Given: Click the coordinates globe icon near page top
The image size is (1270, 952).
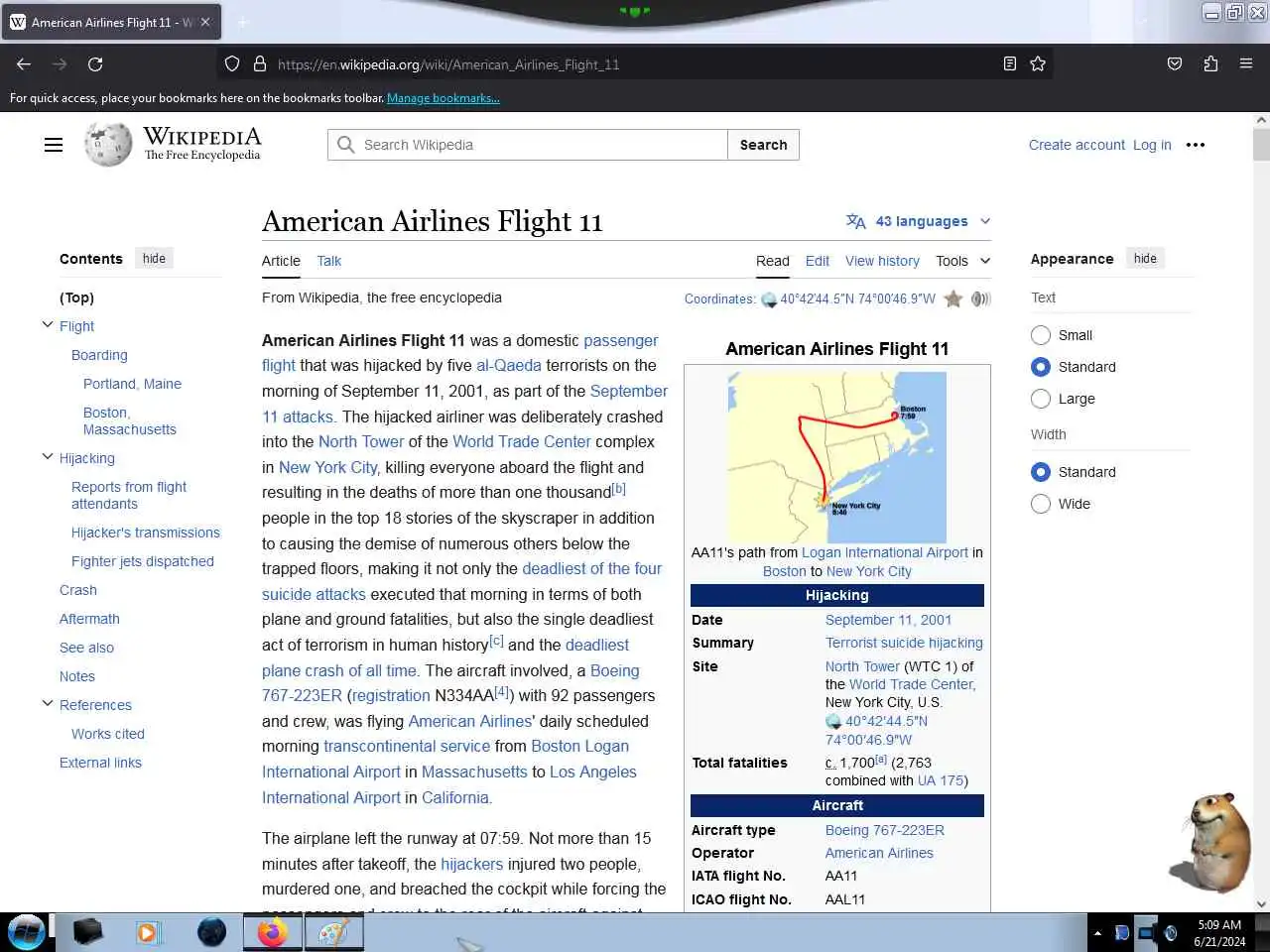Looking at the screenshot, I should (769, 299).
